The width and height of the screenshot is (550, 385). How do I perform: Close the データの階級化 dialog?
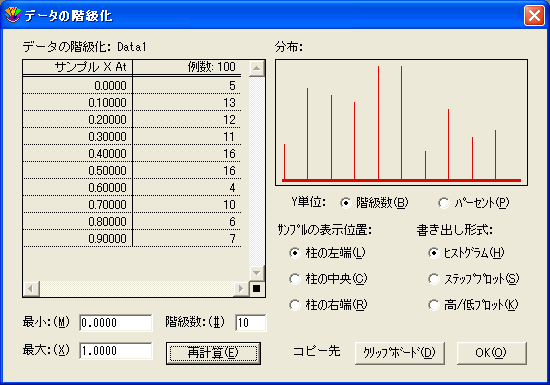pyautogui.click(x=534, y=16)
